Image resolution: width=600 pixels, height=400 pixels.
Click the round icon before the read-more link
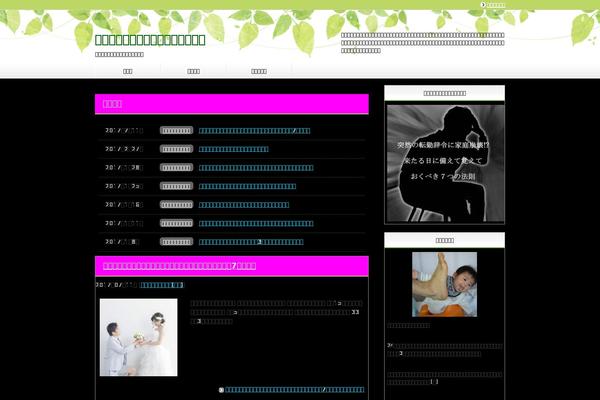[221, 390]
